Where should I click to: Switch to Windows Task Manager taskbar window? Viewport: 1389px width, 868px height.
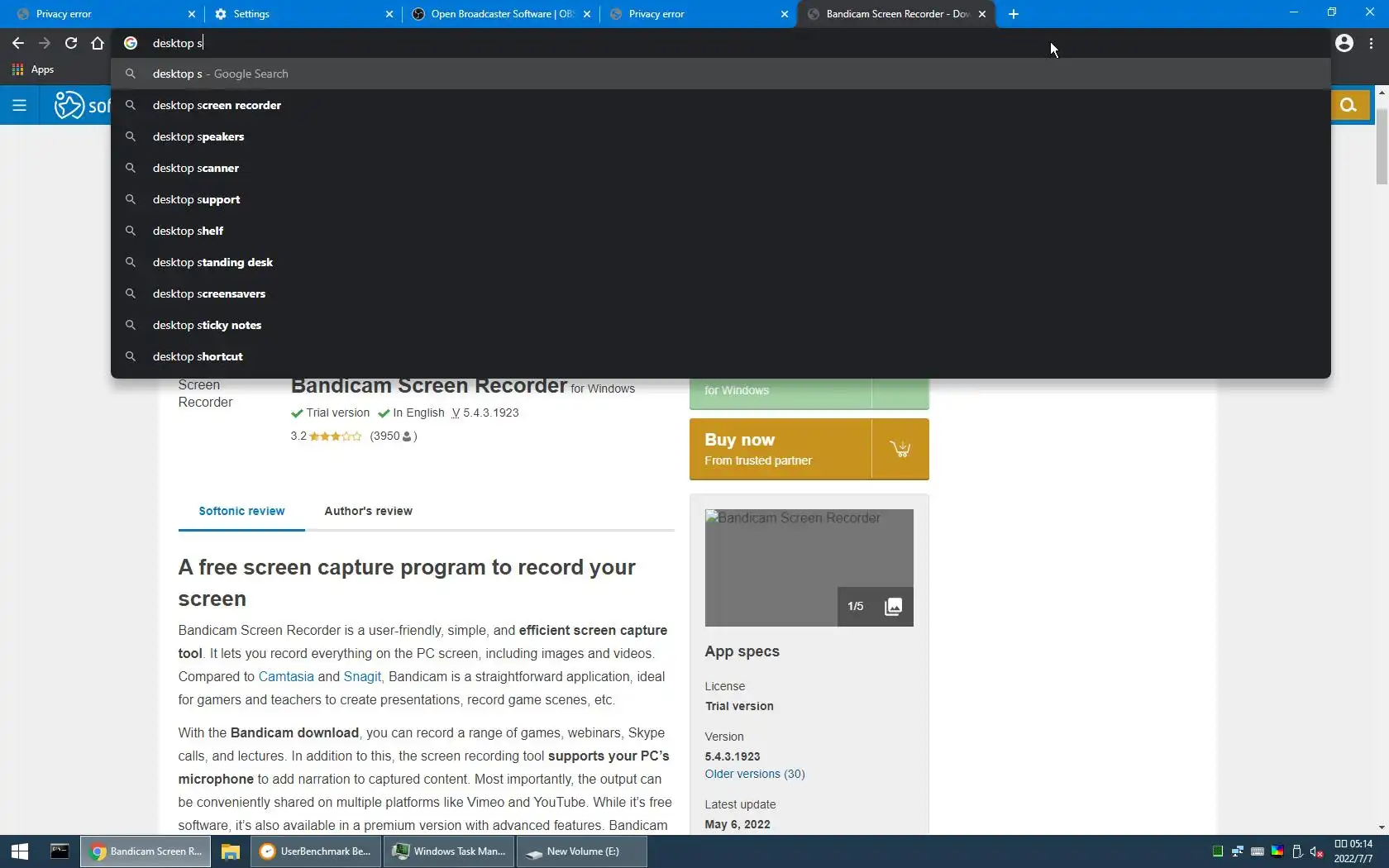[x=449, y=851]
